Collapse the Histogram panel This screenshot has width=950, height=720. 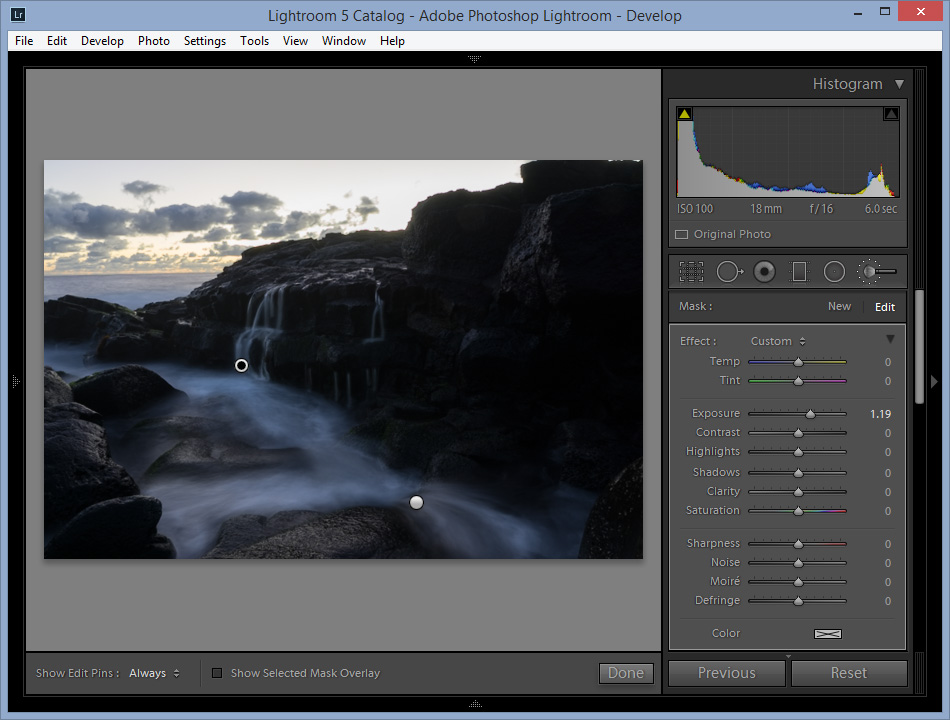coord(899,84)
